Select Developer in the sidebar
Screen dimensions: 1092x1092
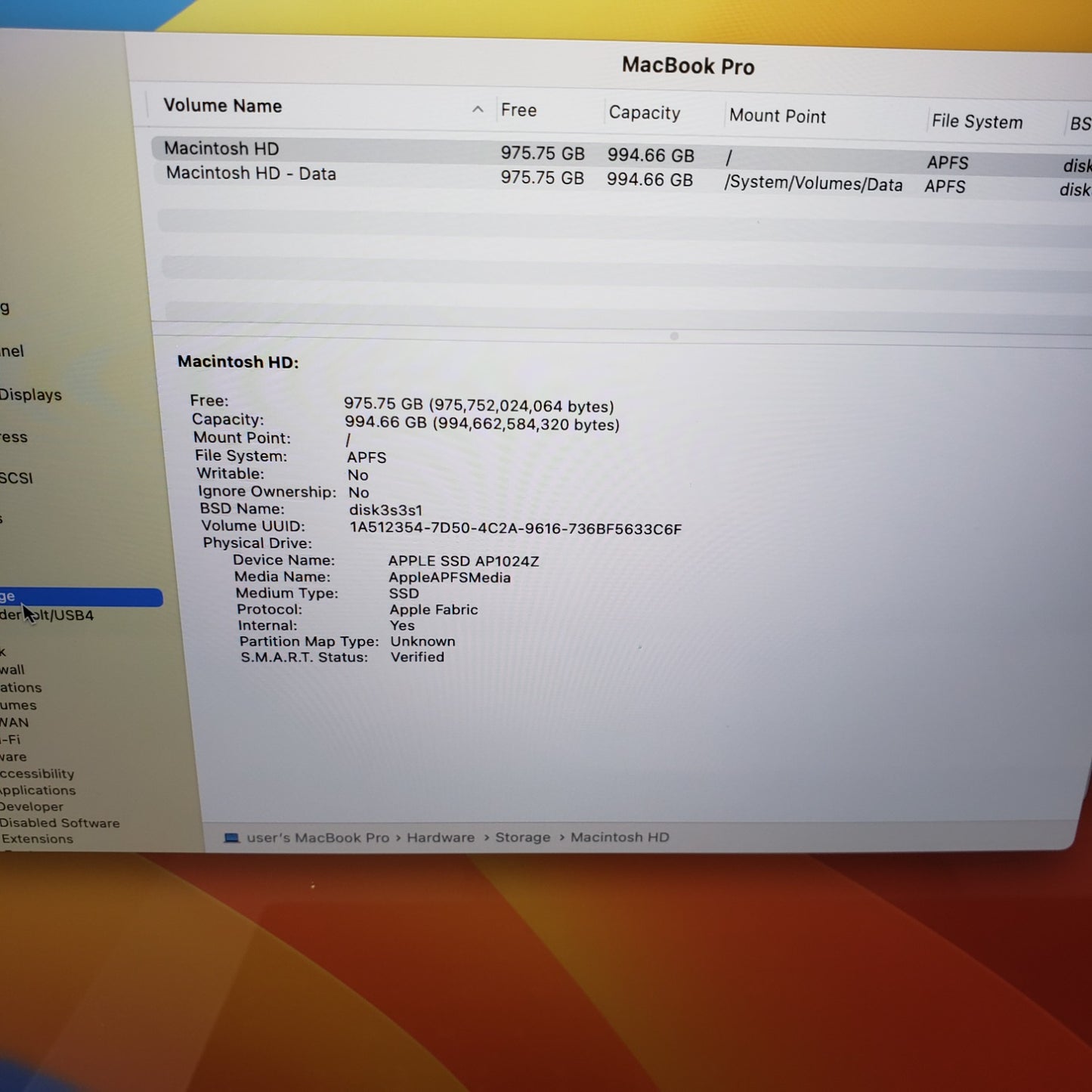point(32,807)
